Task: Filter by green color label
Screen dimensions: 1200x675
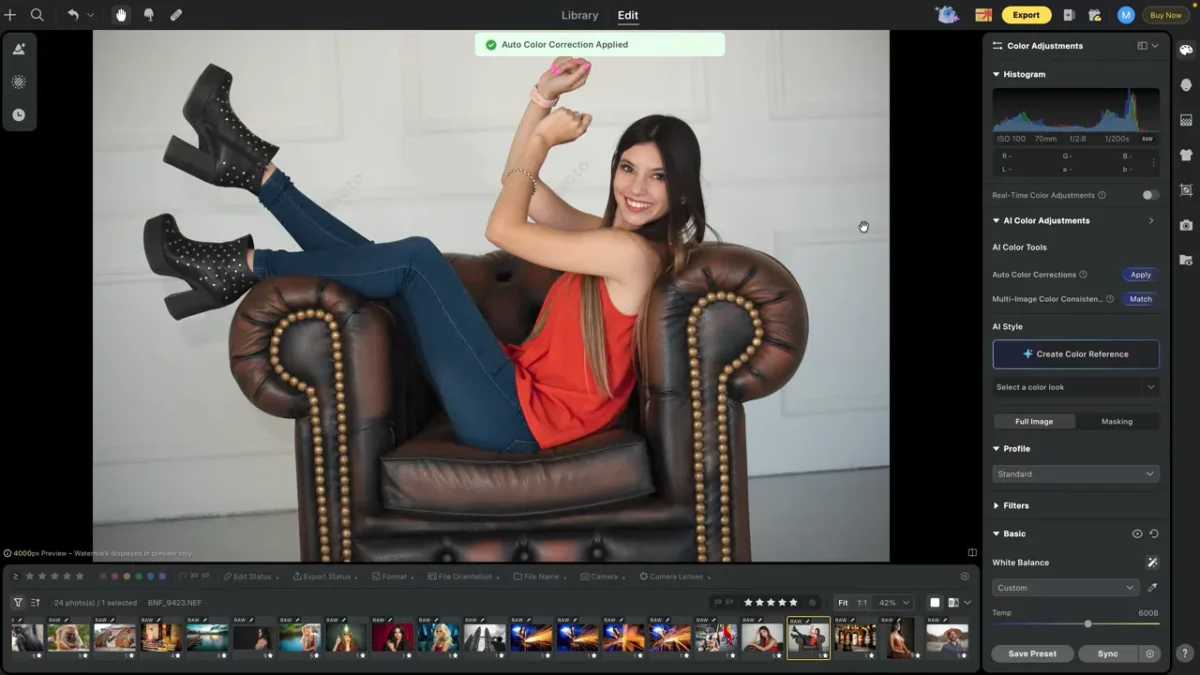Action: (x=139, y=576)
